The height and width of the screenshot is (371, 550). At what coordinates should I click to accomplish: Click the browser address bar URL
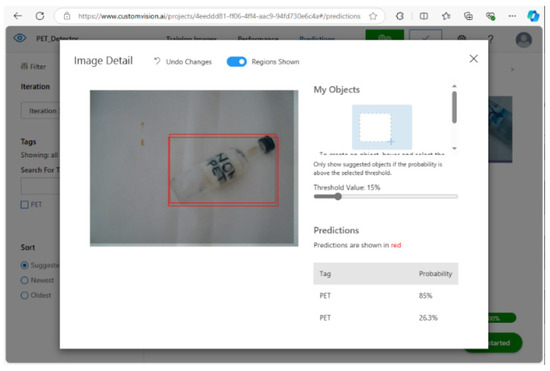point(219,16)
